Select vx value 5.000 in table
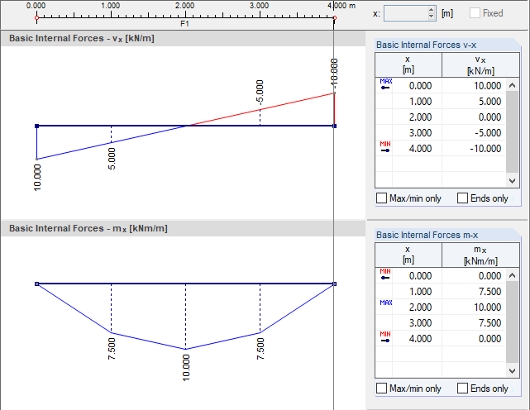Viewport: 530px width, 410px height. click(490, 101)
